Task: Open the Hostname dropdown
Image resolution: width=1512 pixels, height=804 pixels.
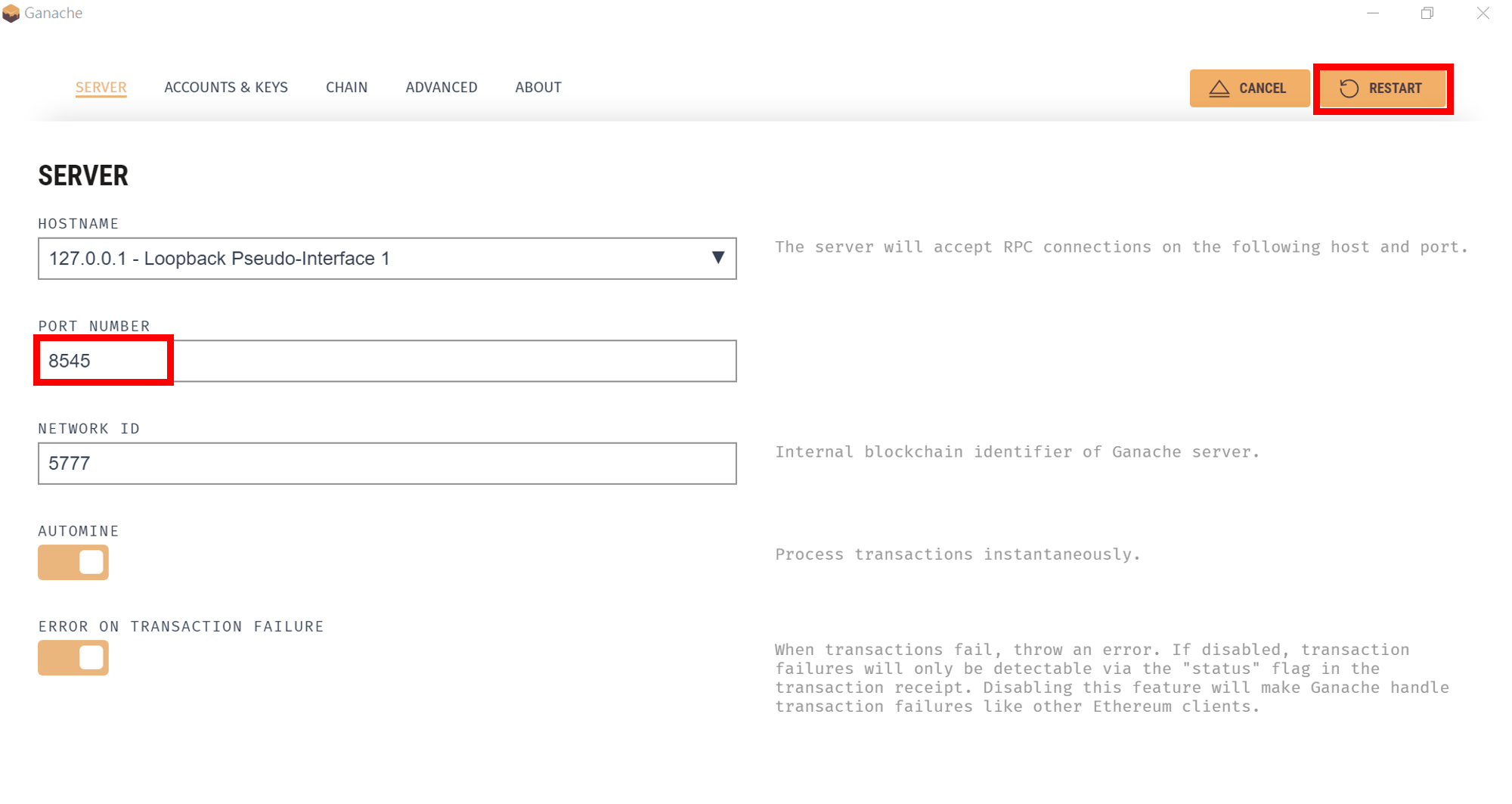Action: tap(387, 259)
